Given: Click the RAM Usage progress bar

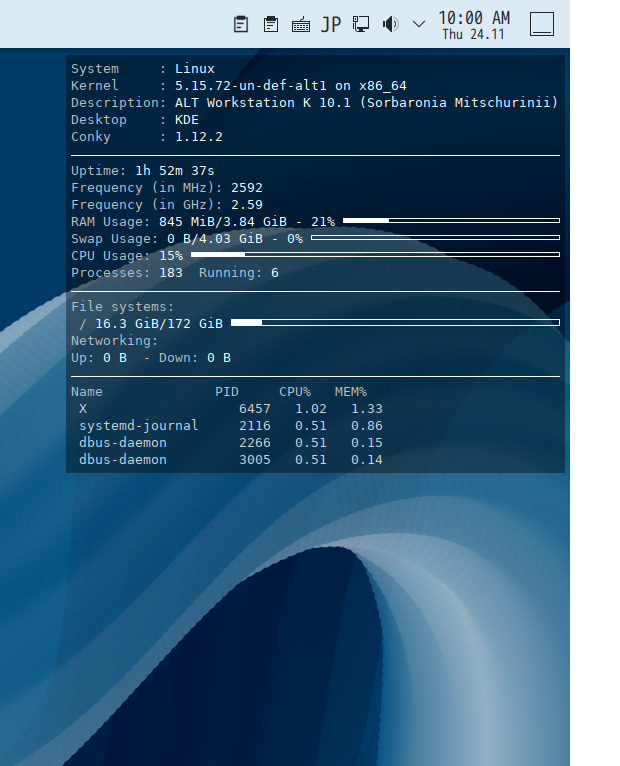Looking at the screenshot, I should pyautogui.click(x=451, y=221).
